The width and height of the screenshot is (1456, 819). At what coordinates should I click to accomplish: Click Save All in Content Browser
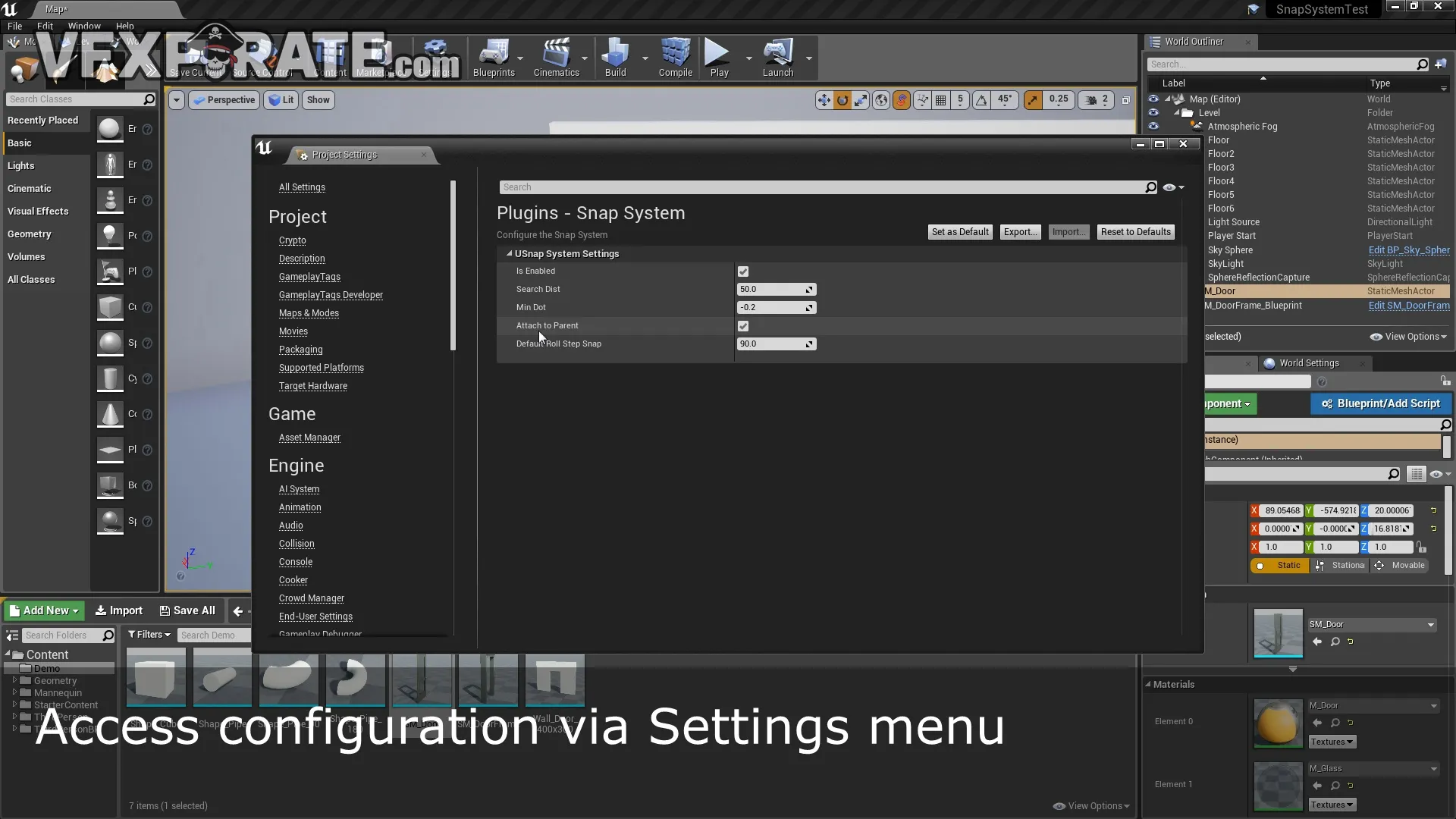pyautogui.click(x=187, y=610)
